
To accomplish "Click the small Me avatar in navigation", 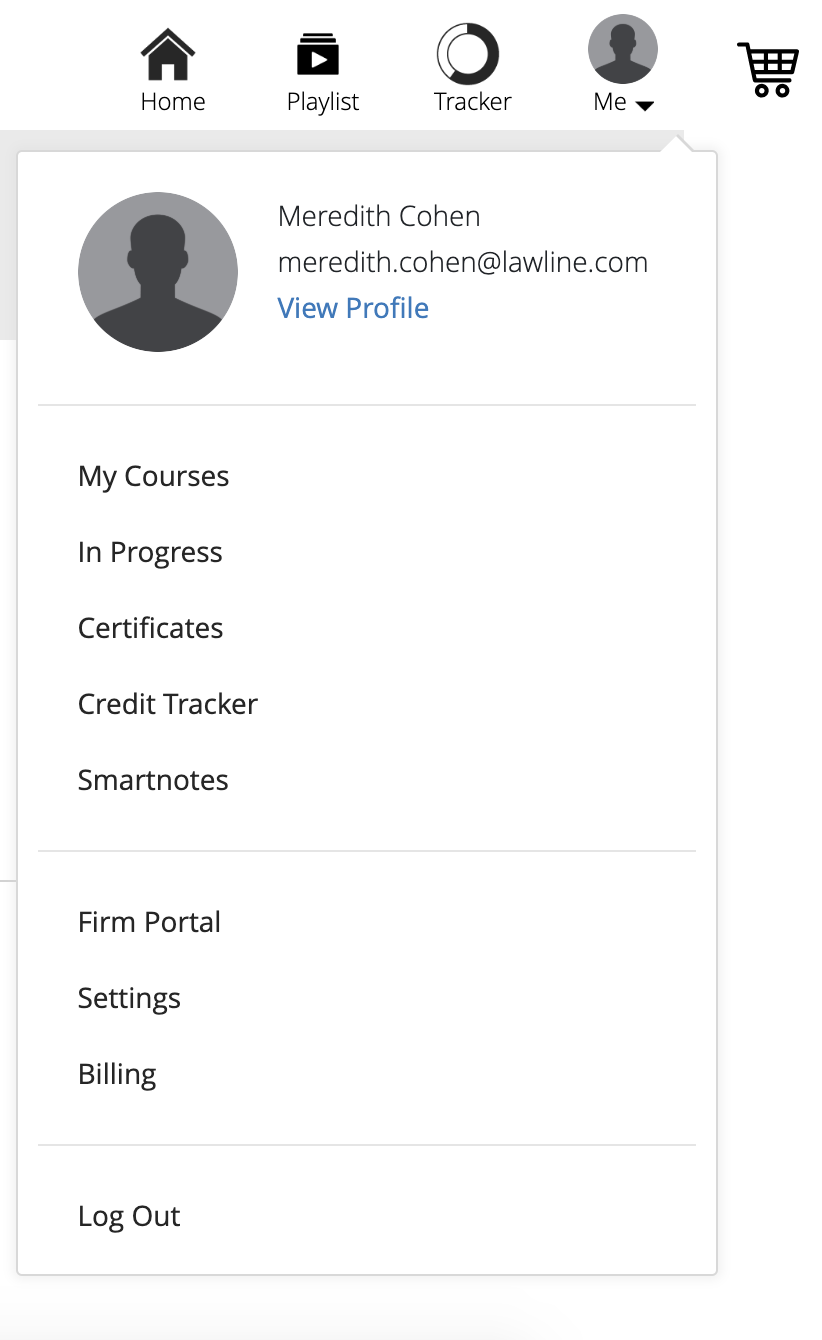I will 623,49.
